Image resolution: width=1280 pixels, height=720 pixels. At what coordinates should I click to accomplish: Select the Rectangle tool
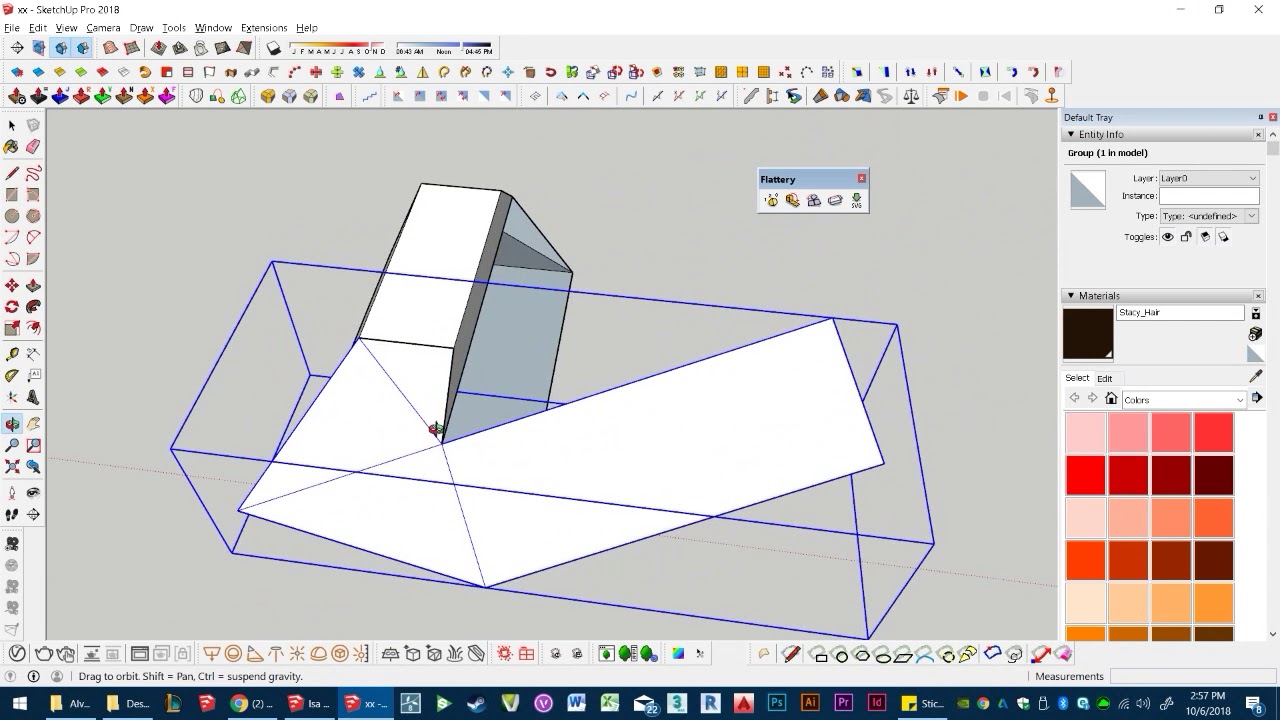12,195
